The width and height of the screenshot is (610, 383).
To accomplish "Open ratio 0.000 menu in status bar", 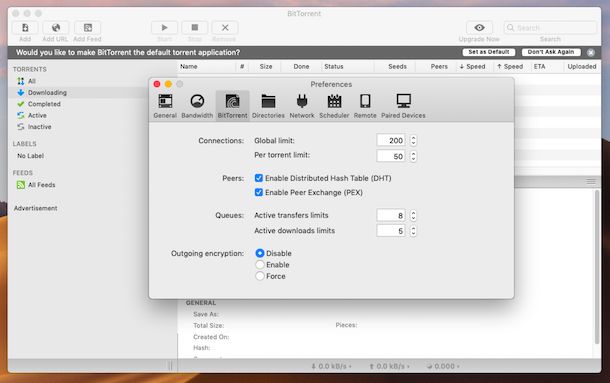I will pyautogui.click(x=443, y=366).
